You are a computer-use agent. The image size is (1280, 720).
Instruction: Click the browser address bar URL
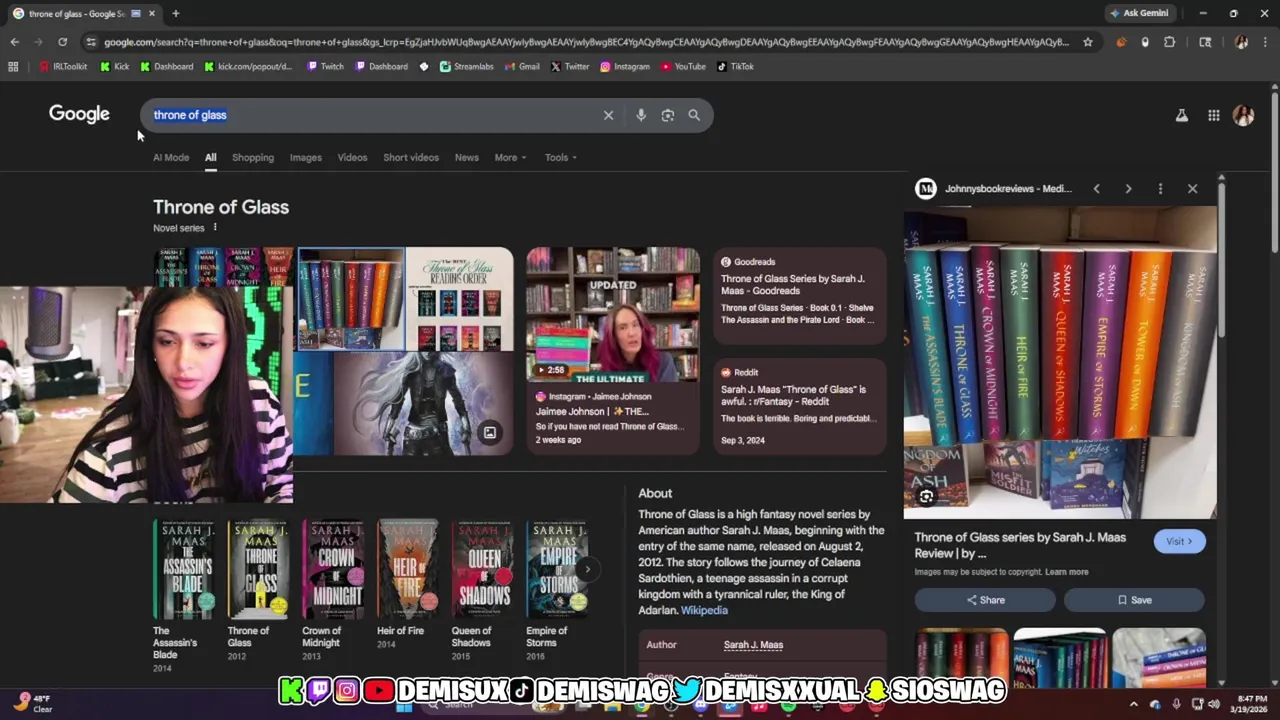point(586,42)
